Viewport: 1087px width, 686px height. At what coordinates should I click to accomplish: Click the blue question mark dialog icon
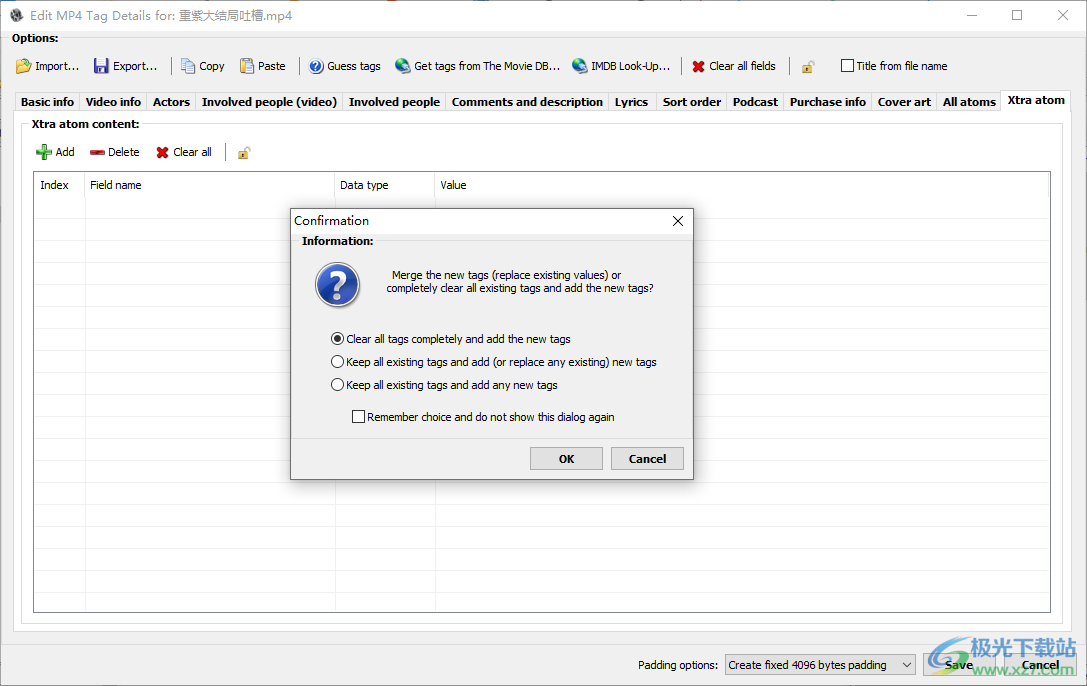(x=338, y=284)
